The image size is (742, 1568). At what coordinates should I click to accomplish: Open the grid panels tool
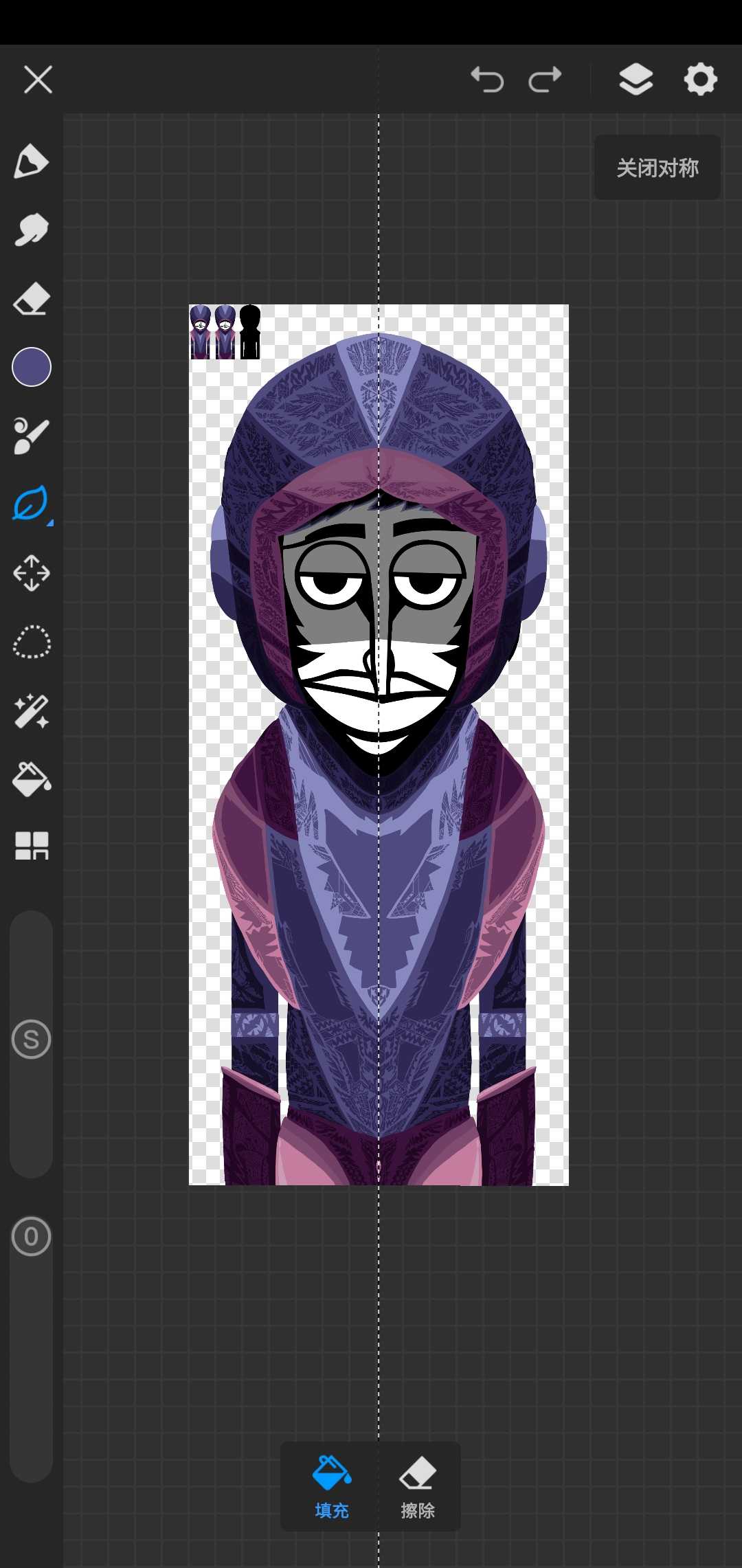click(32, 846)
